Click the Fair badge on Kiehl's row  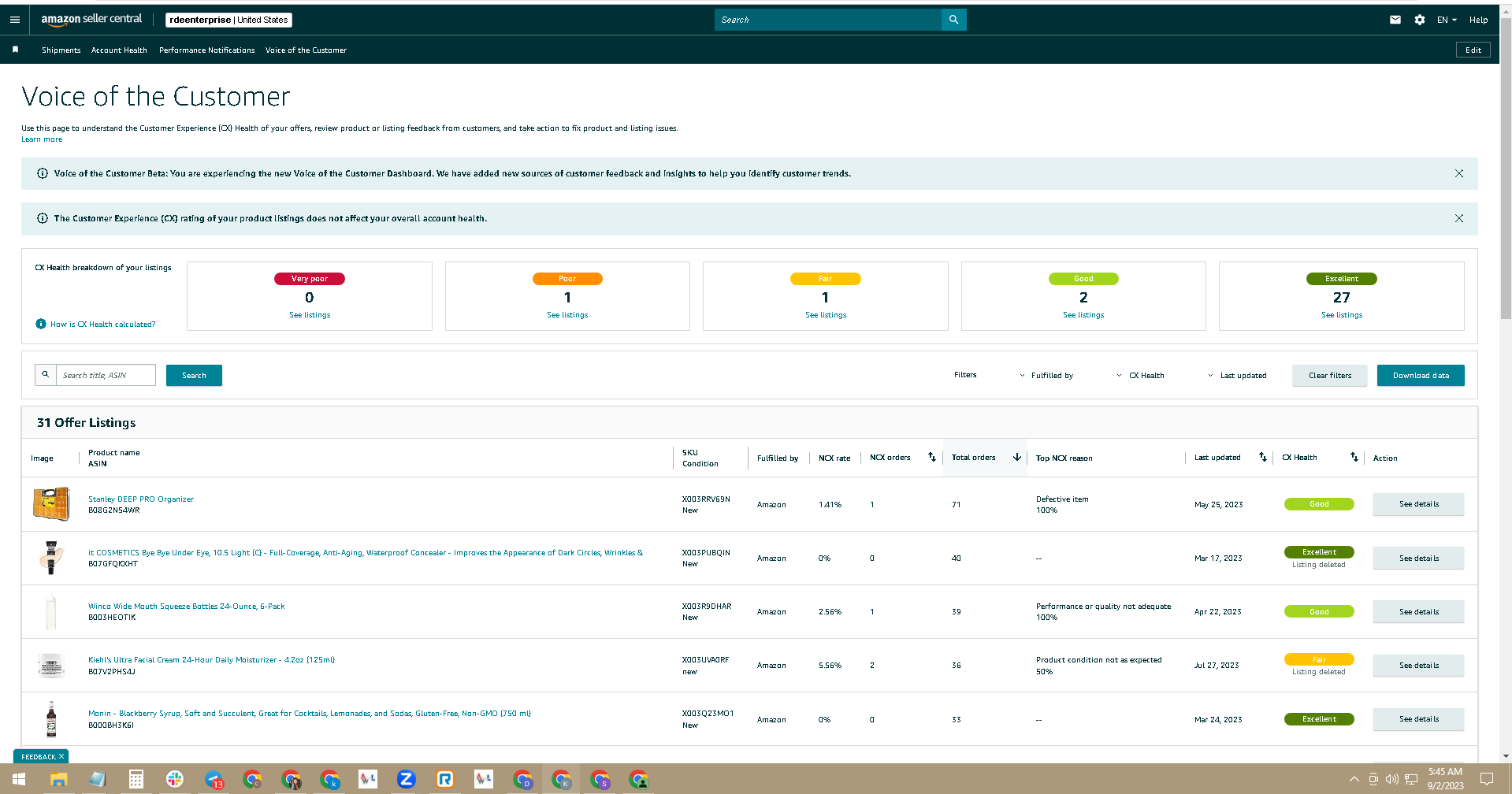click(1319, 659)
